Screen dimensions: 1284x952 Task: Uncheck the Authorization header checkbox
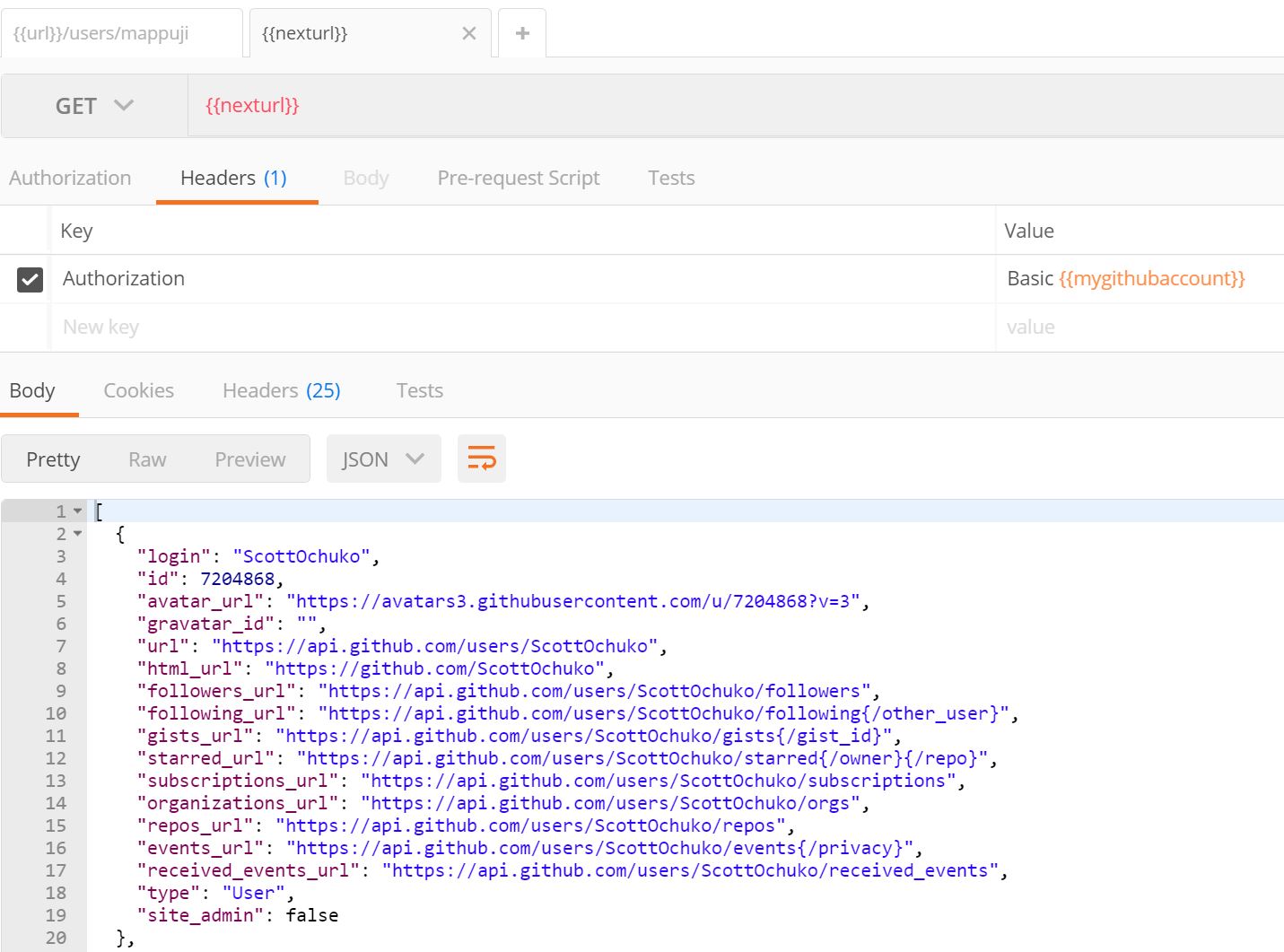[x=30, y=279]
